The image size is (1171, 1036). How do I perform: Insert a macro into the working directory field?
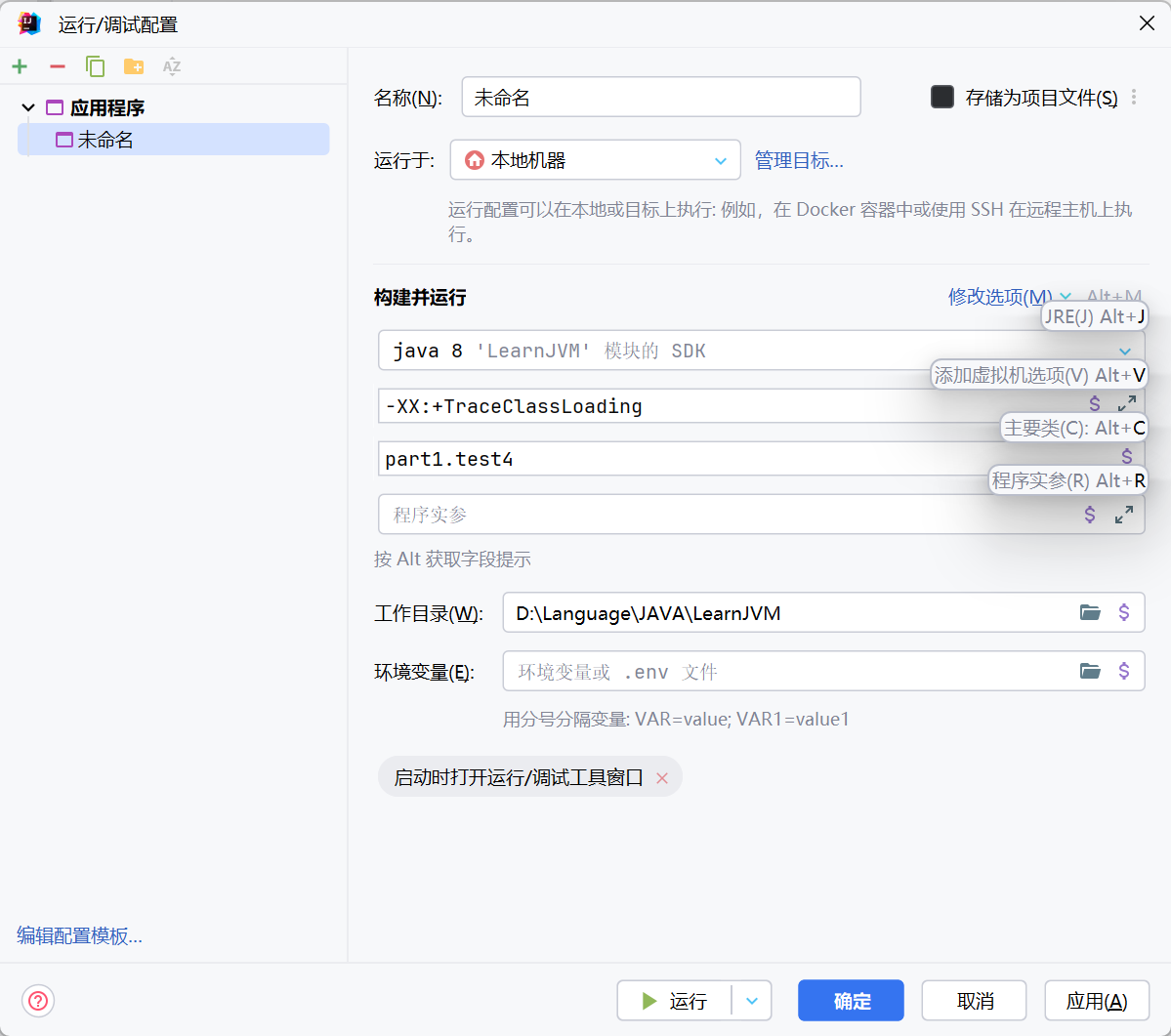(1126, 613)
